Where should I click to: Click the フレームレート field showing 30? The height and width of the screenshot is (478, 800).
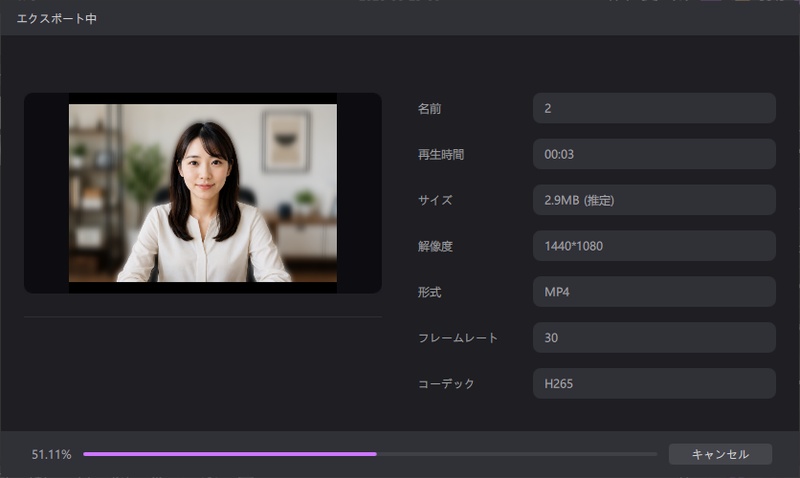pos(654,338)
